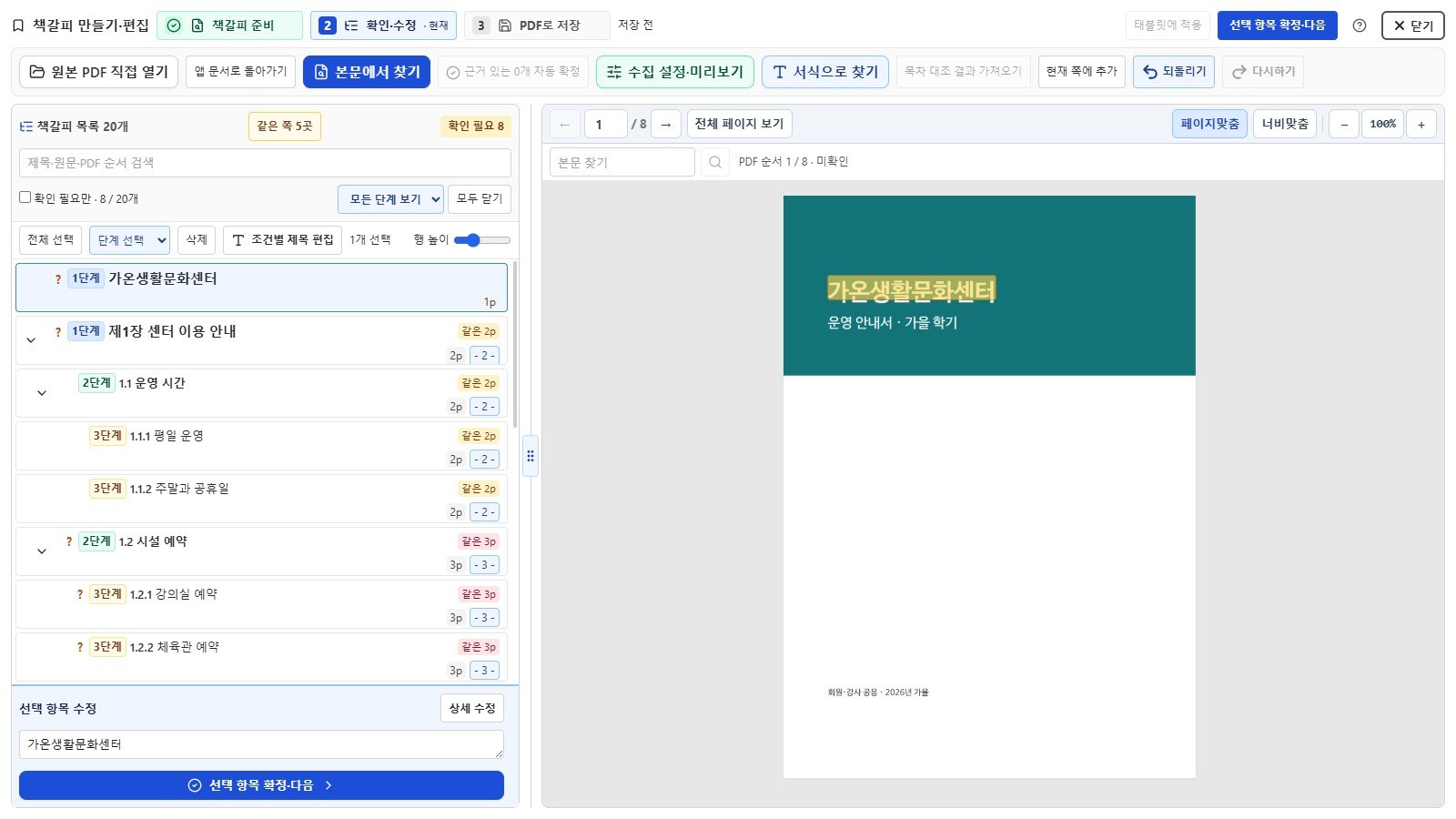1456x819 pixels.
Task: Click 서식으로 찾기 button
Action: pos(825,72)
